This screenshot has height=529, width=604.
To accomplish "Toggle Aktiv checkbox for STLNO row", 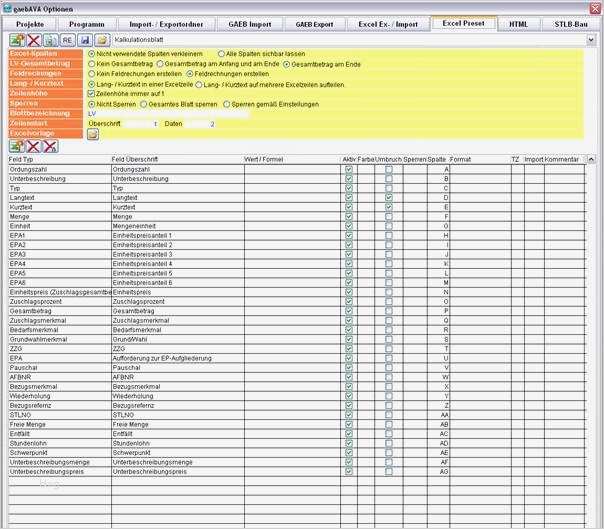I will [349, 415].
